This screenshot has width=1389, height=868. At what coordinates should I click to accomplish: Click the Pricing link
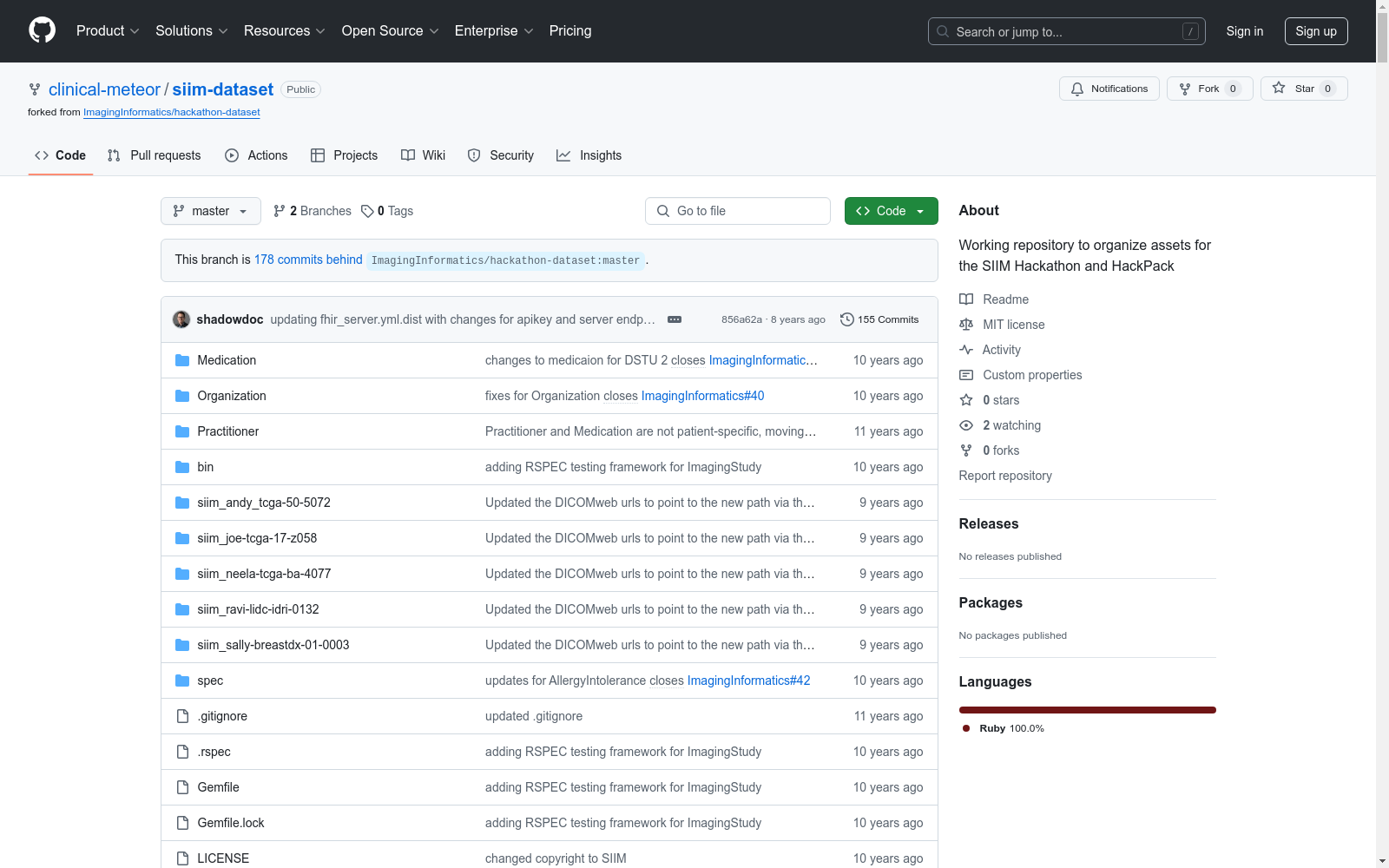570,30
